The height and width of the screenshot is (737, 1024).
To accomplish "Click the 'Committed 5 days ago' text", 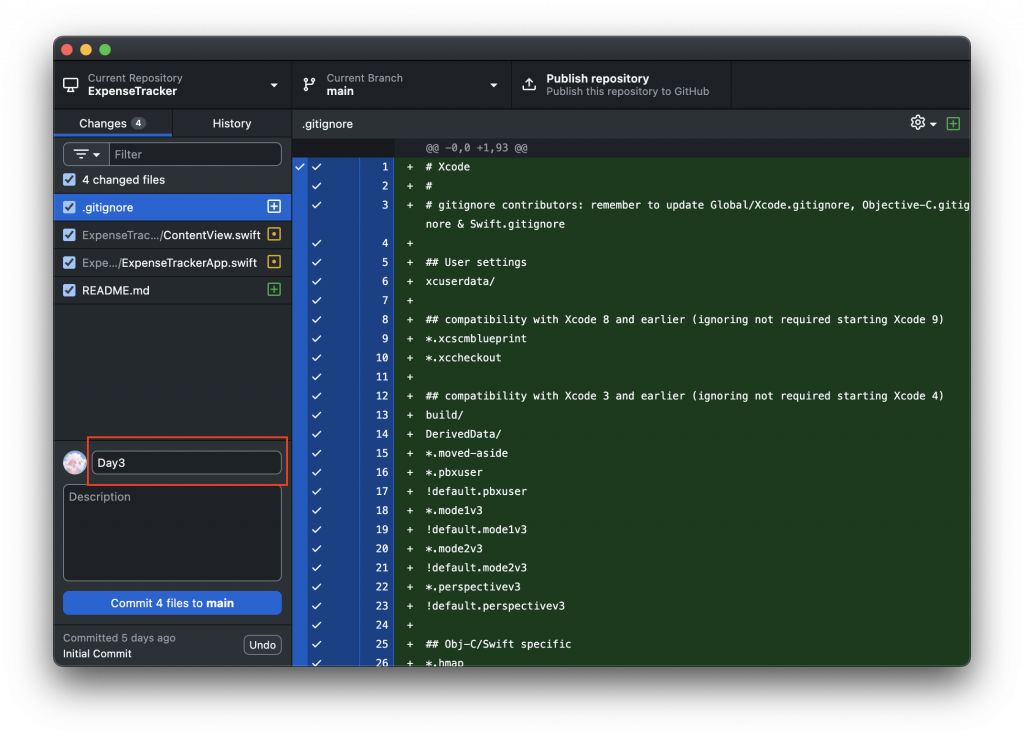I will tap(120, 638).
